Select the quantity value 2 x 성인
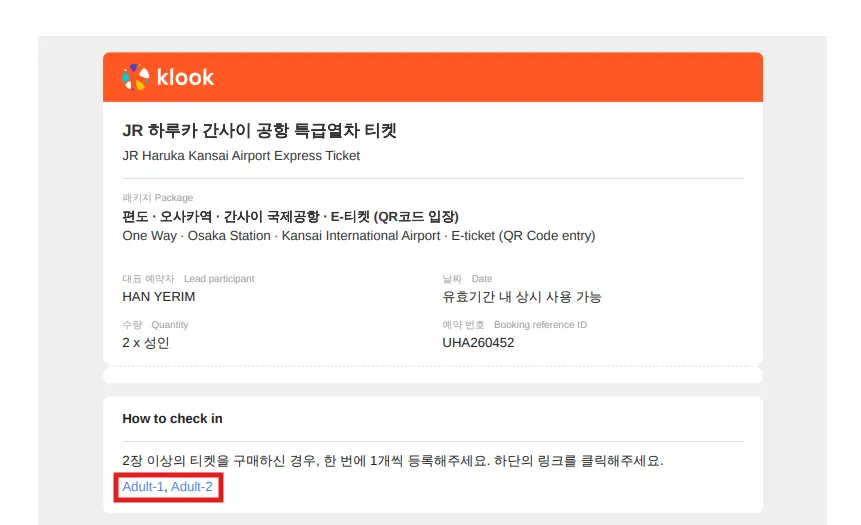Image resolution: width=861 pixels, height=525 pixels. point(146,343)
